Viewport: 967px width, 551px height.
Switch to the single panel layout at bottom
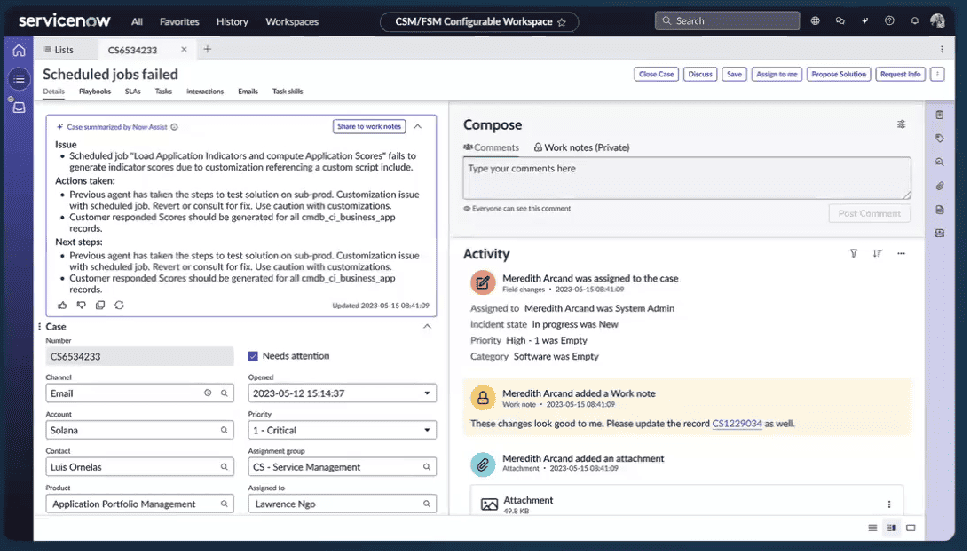[911, 528]
